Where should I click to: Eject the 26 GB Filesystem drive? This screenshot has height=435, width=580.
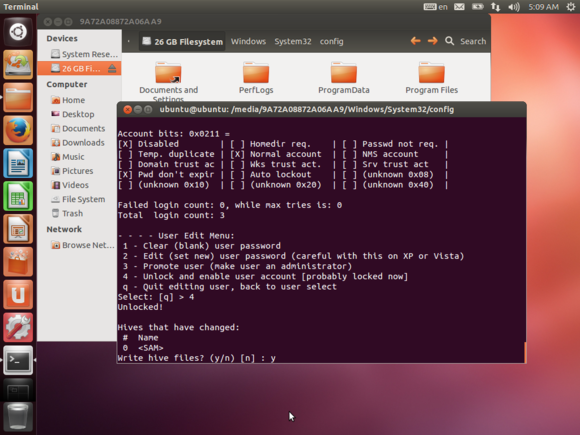(x=112, y=68)
